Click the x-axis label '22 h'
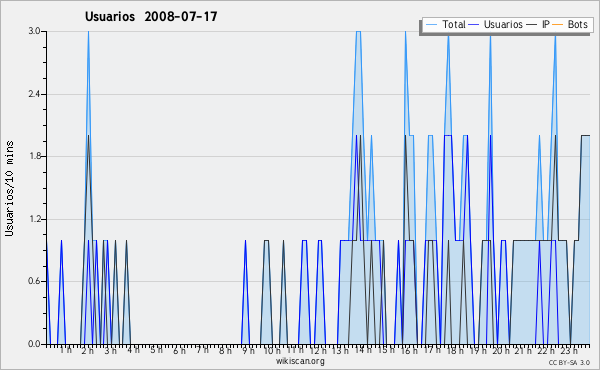Image resolution: width=600 pixels, height=370 pixels. [546, 350]
